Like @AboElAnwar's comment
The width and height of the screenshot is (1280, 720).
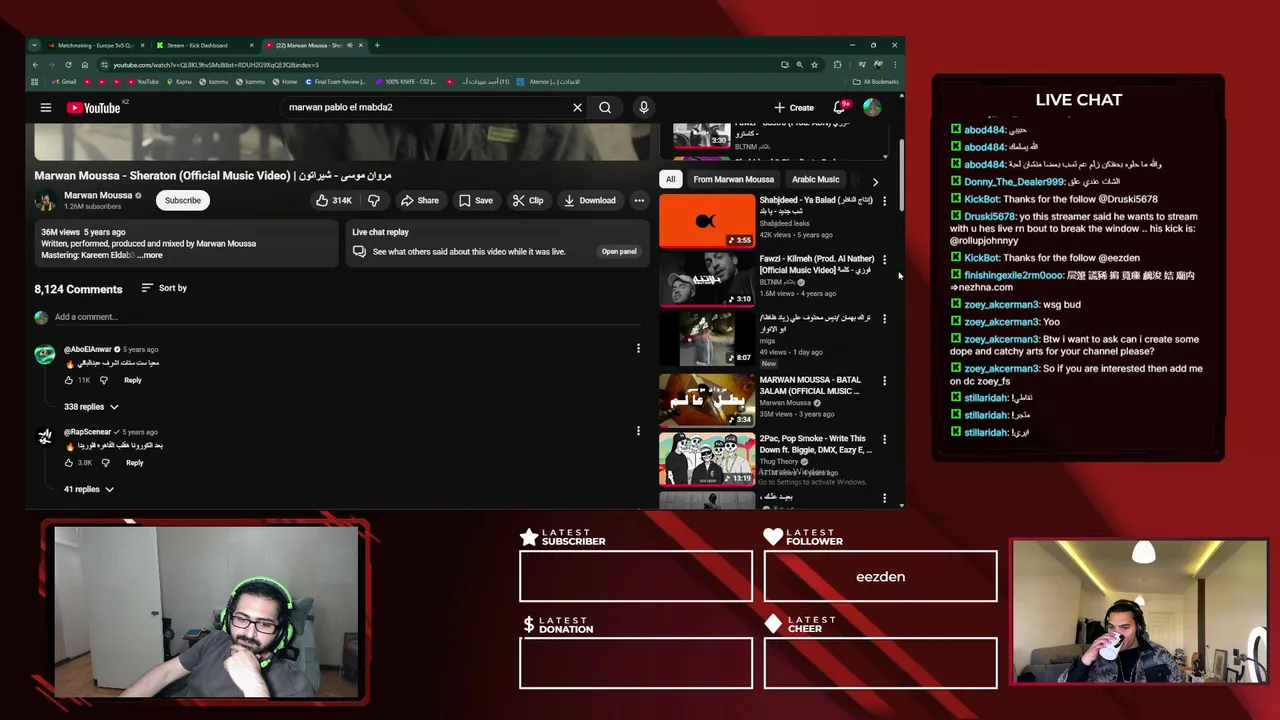[69, 380]
